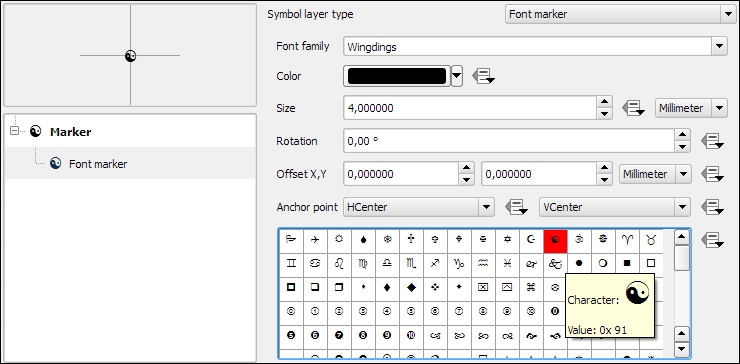Increase Rotation with the up spinner
The height and width of the screenshot is (364, 740).
[x=682, y=136]
